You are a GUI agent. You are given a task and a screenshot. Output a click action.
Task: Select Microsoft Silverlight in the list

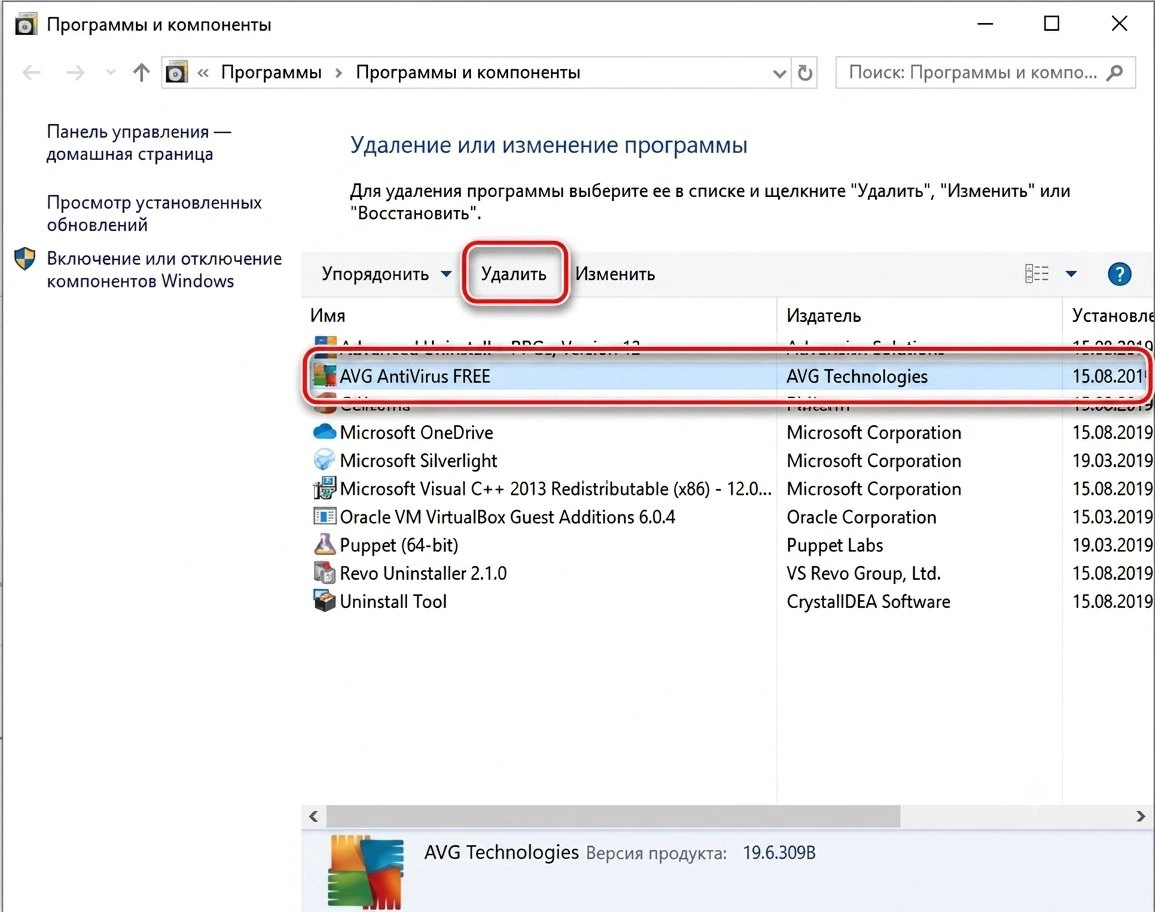tap(418, 460)
